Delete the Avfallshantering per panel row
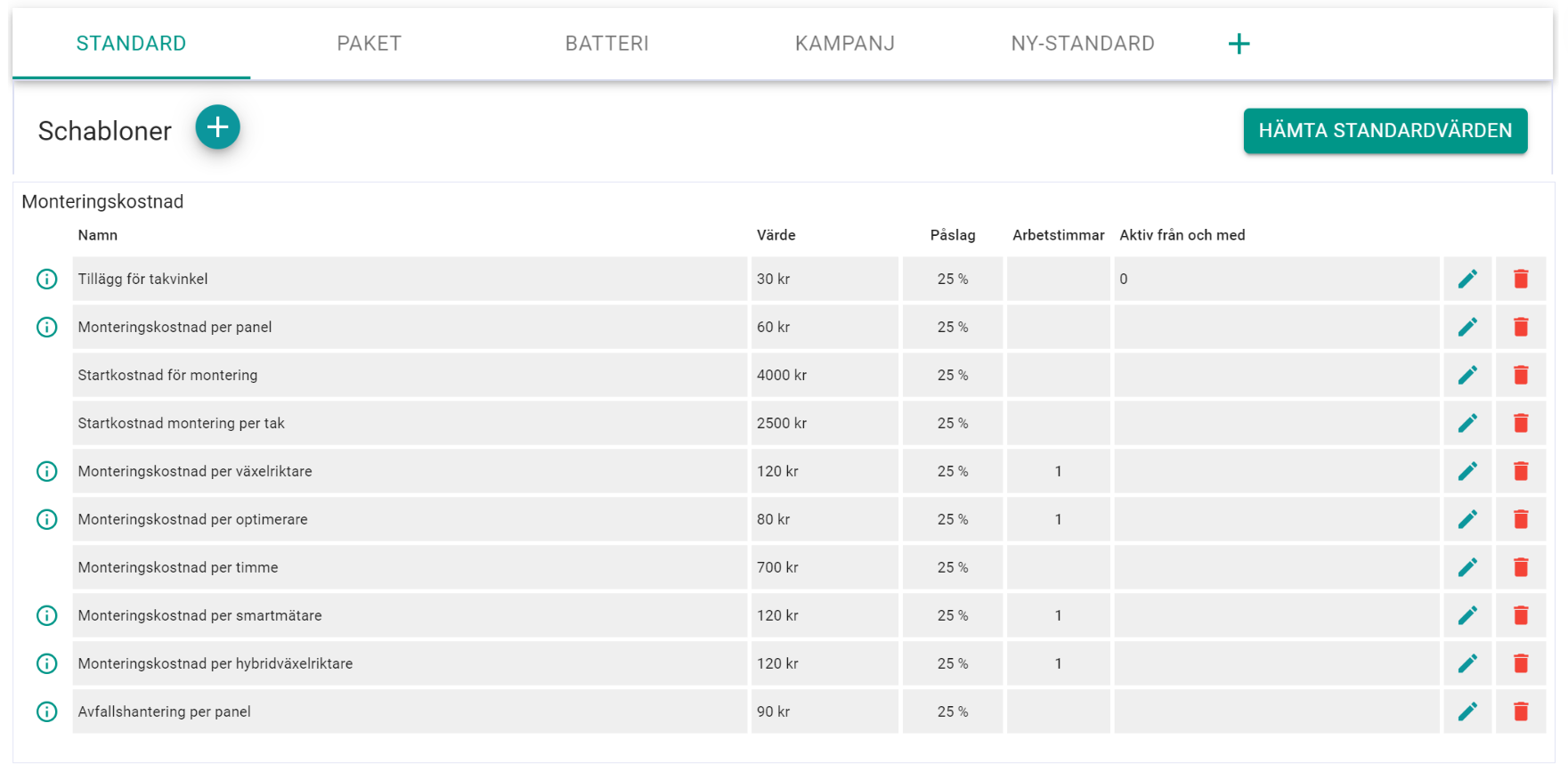The image size is (1568, 772). (1521, 711)
